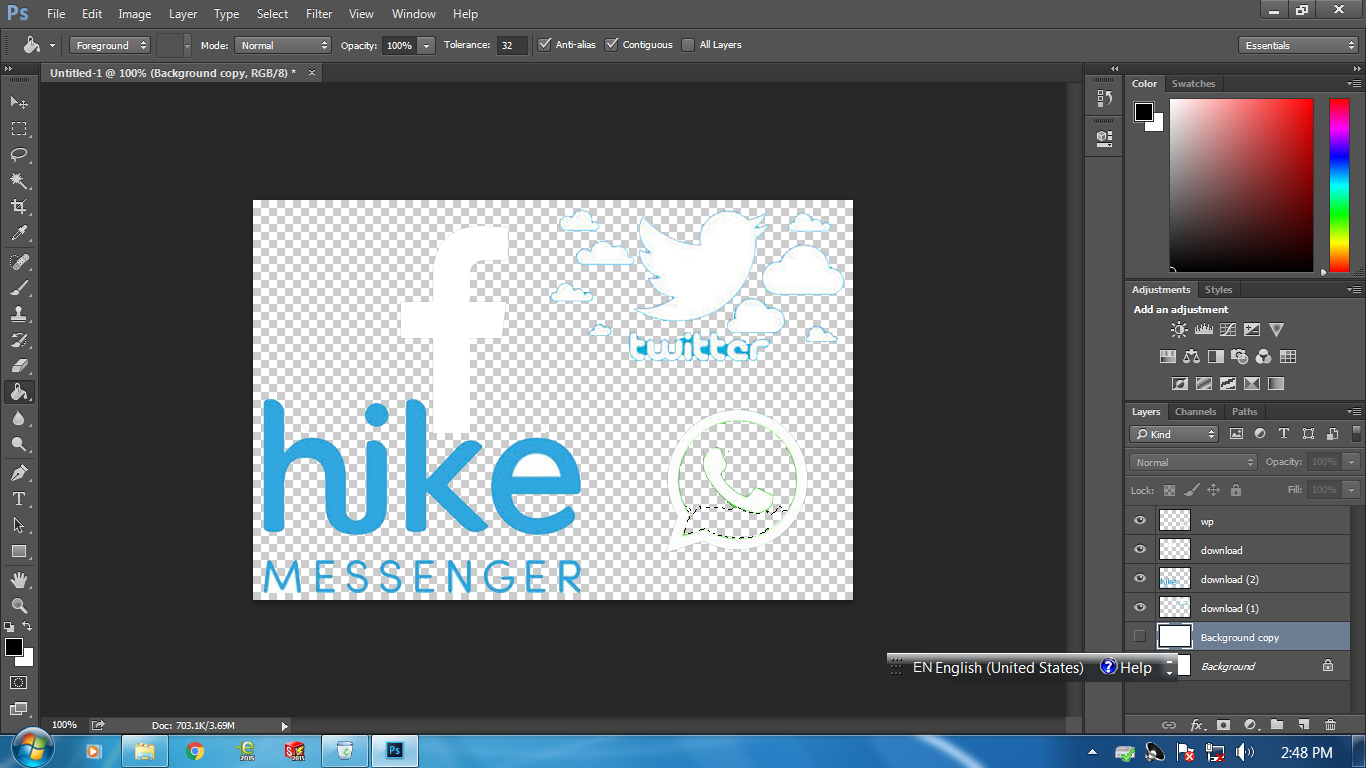Select the Healing Brush tool
1366x768 pixels.
click(x=19, y=262)
